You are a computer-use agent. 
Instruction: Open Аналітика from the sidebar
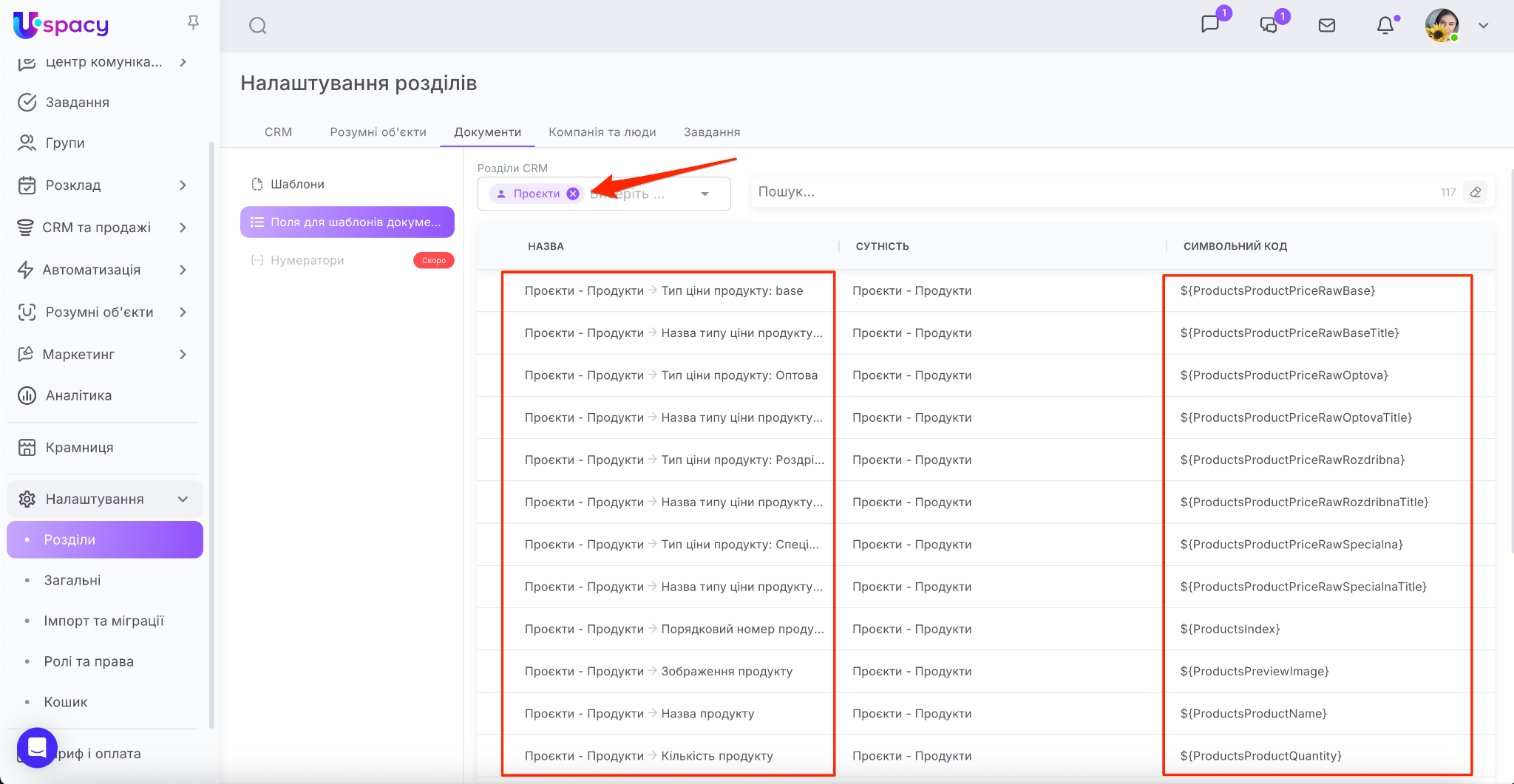point(78,395)
